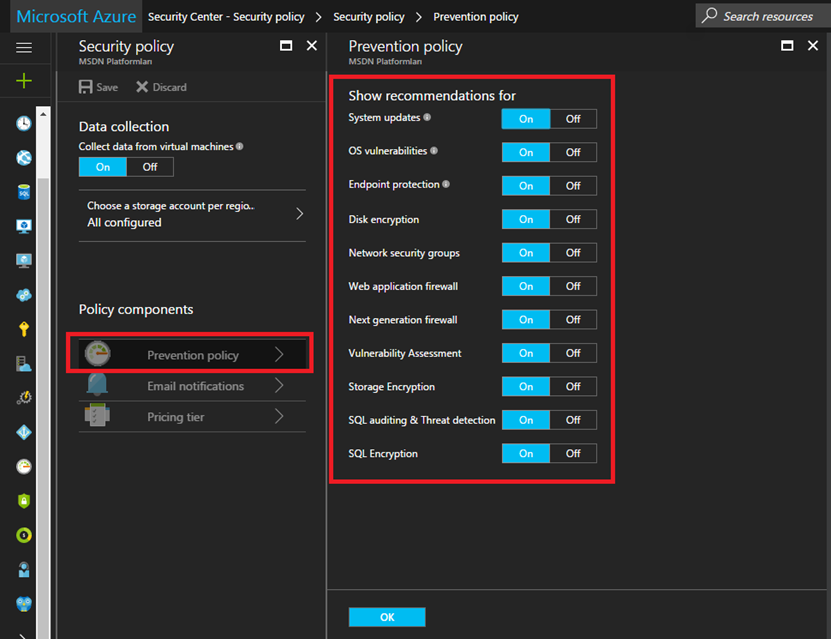Image resolution: width=831 pixels, height=639 pixels.
Task: Focus the Search resources field
Action: point(763,16)
